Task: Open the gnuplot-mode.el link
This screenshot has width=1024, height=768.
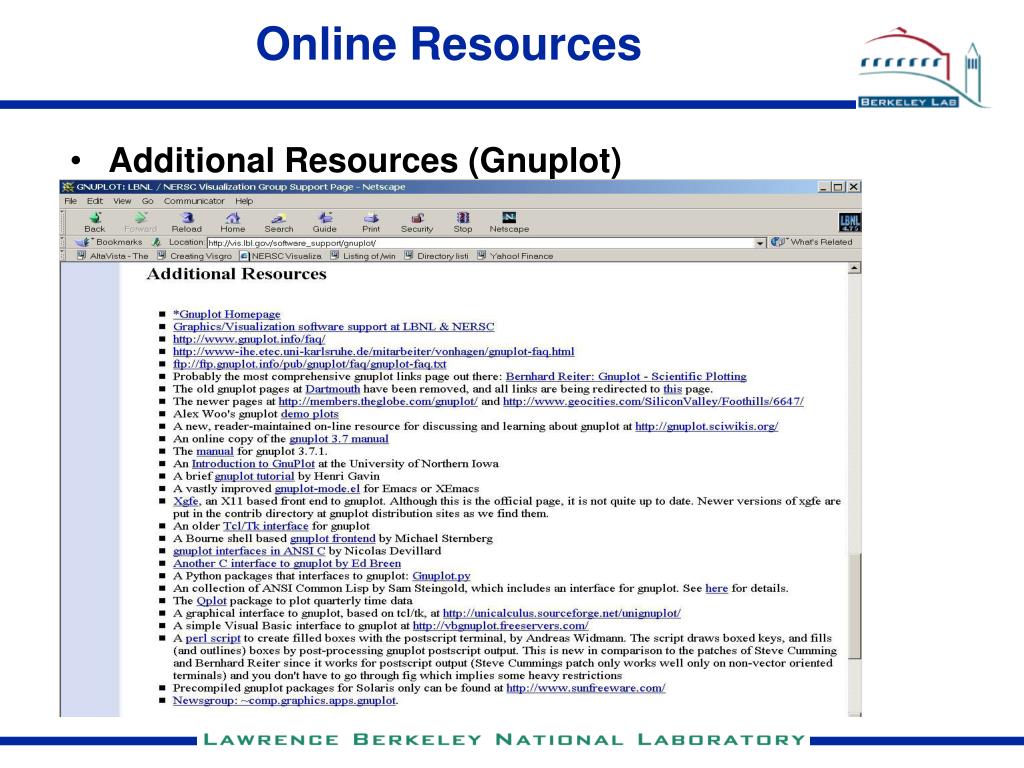Action: [317, 488]
